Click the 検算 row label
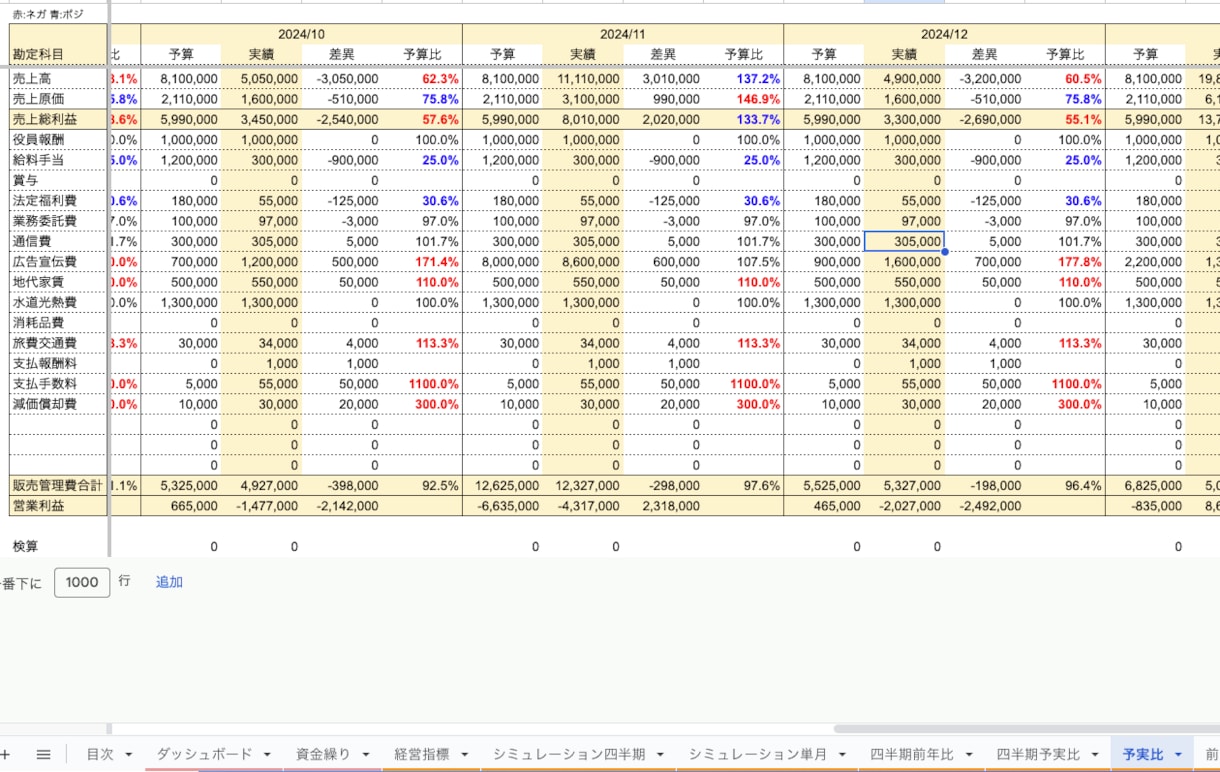The height and width of the screenshot is (772, 1220). (x=57, y=547)
